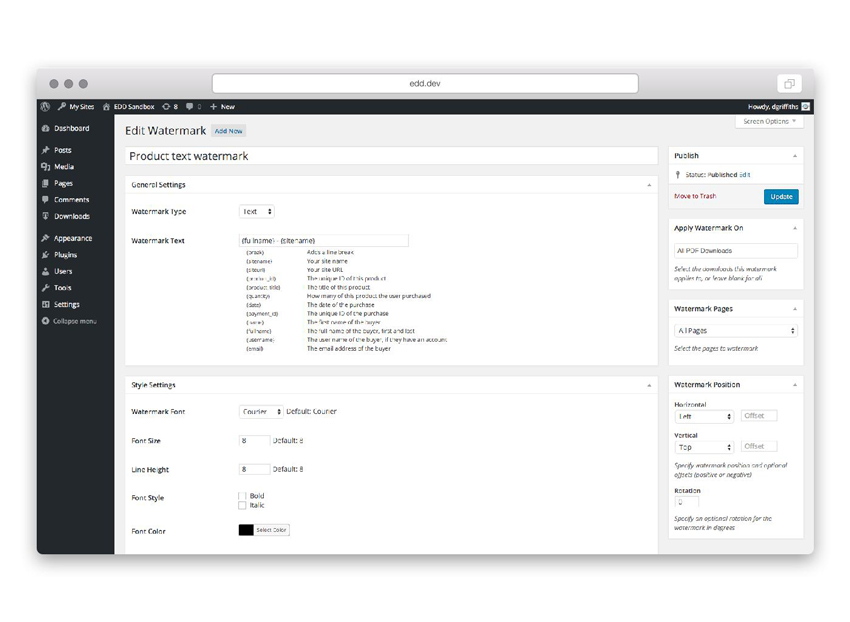Screen dimensions: 850x622
Task: Click the Downloads sidebar icon
Action: (x=47, y=216)
